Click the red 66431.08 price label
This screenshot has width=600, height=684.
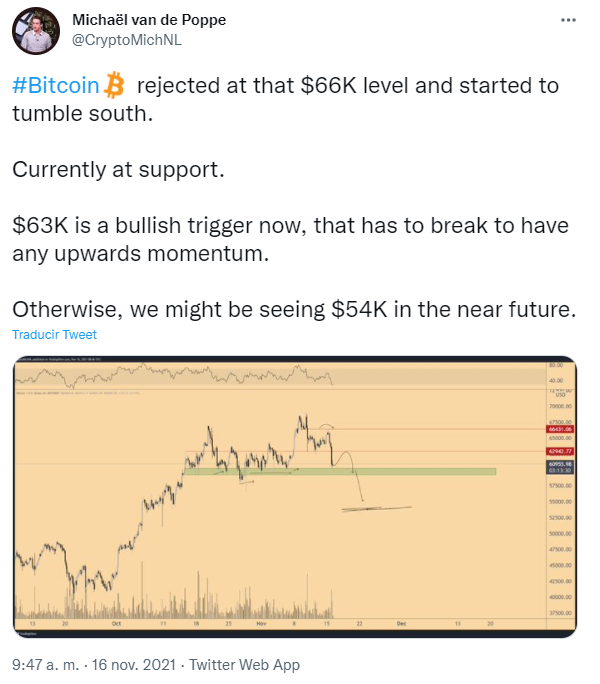559,428
